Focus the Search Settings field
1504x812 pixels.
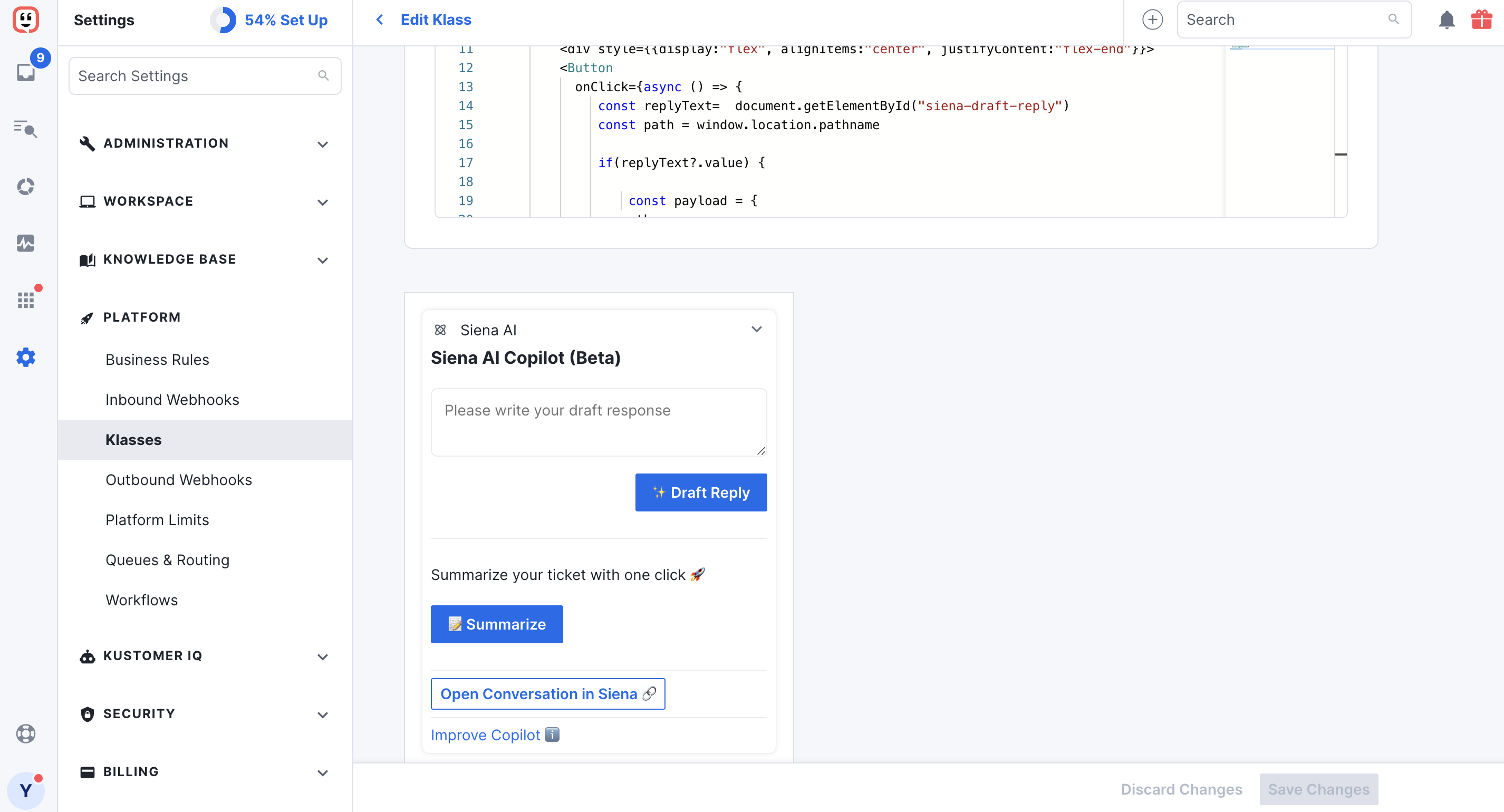point(205,76)
